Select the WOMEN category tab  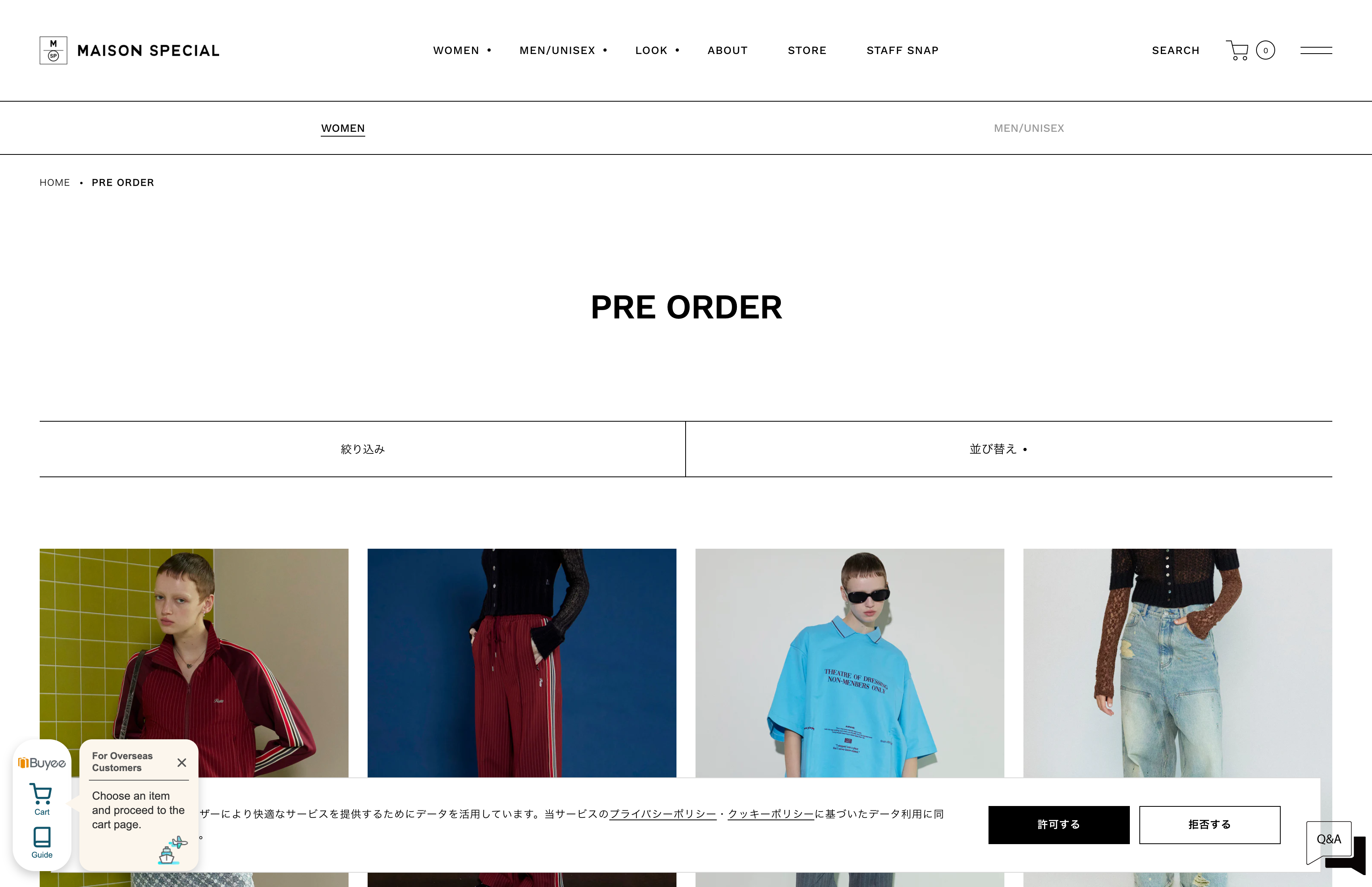[343, 128]
